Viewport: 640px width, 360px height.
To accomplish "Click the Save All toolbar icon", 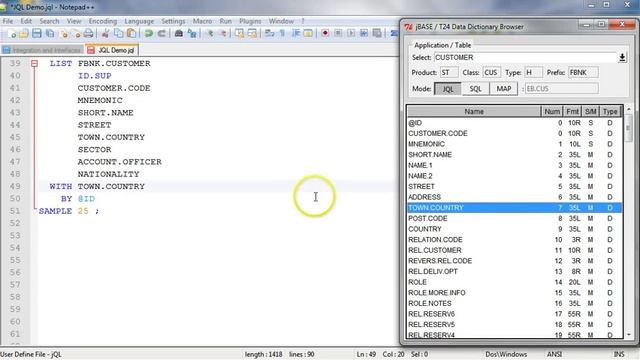I will 50,33.
